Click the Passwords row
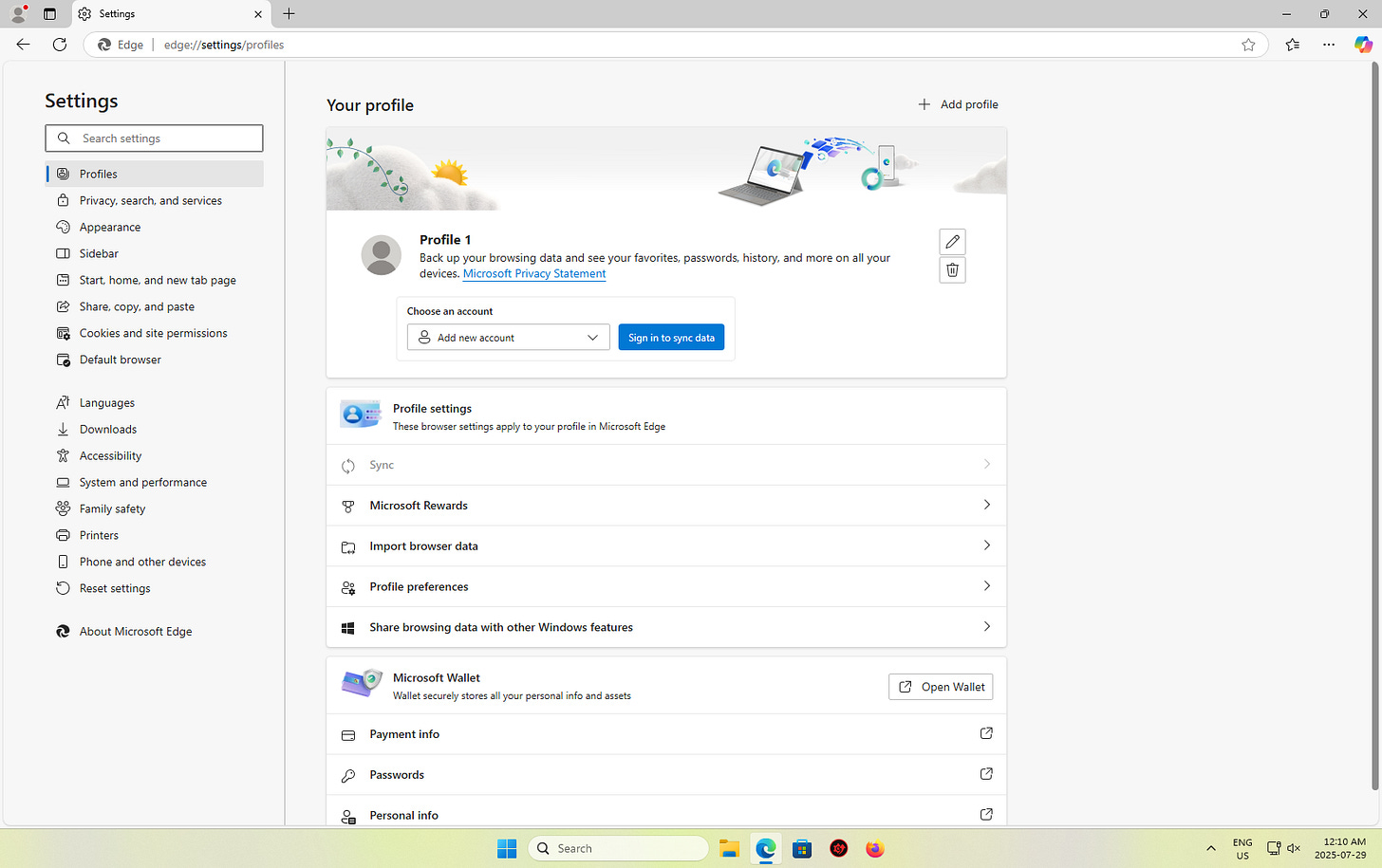The height and width of the screenshot is (868, 1382). tap(666, 774)
